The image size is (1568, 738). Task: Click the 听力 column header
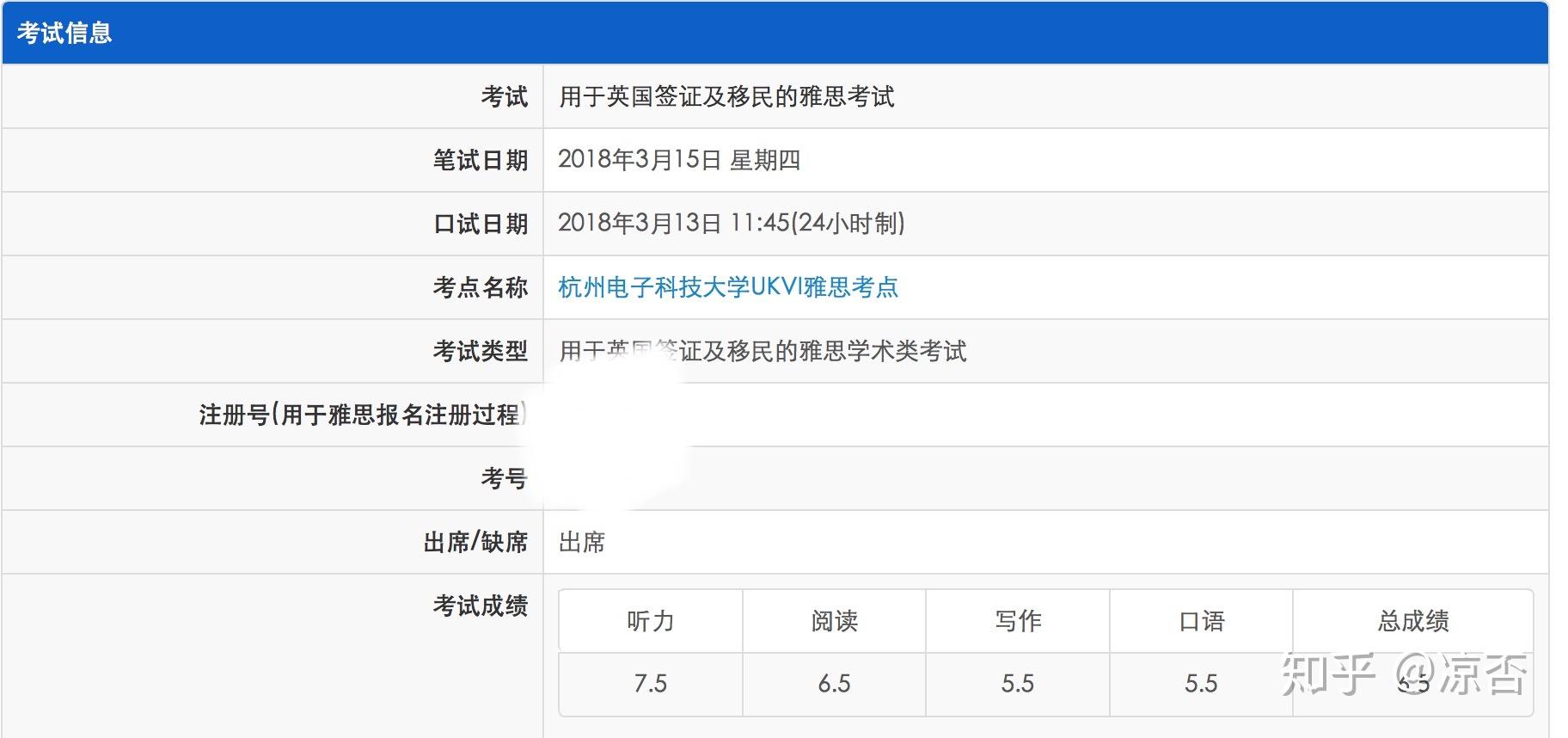[x=651, y=621]
